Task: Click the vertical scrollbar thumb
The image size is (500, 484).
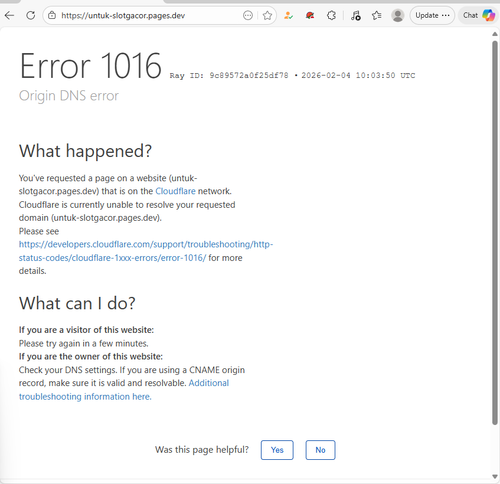Action: tap(495, 233)
